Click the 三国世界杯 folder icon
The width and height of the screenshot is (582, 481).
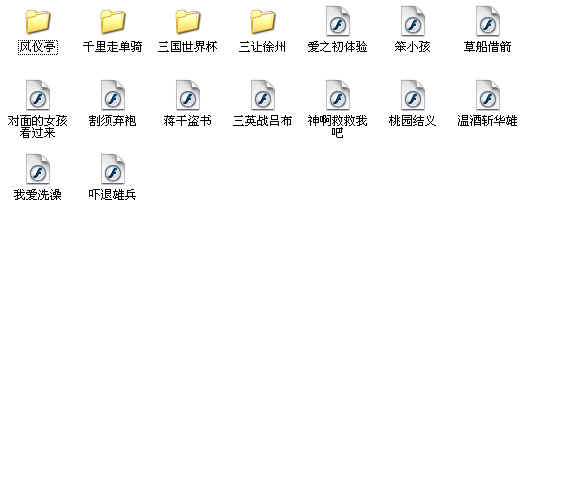click(187, 22)
